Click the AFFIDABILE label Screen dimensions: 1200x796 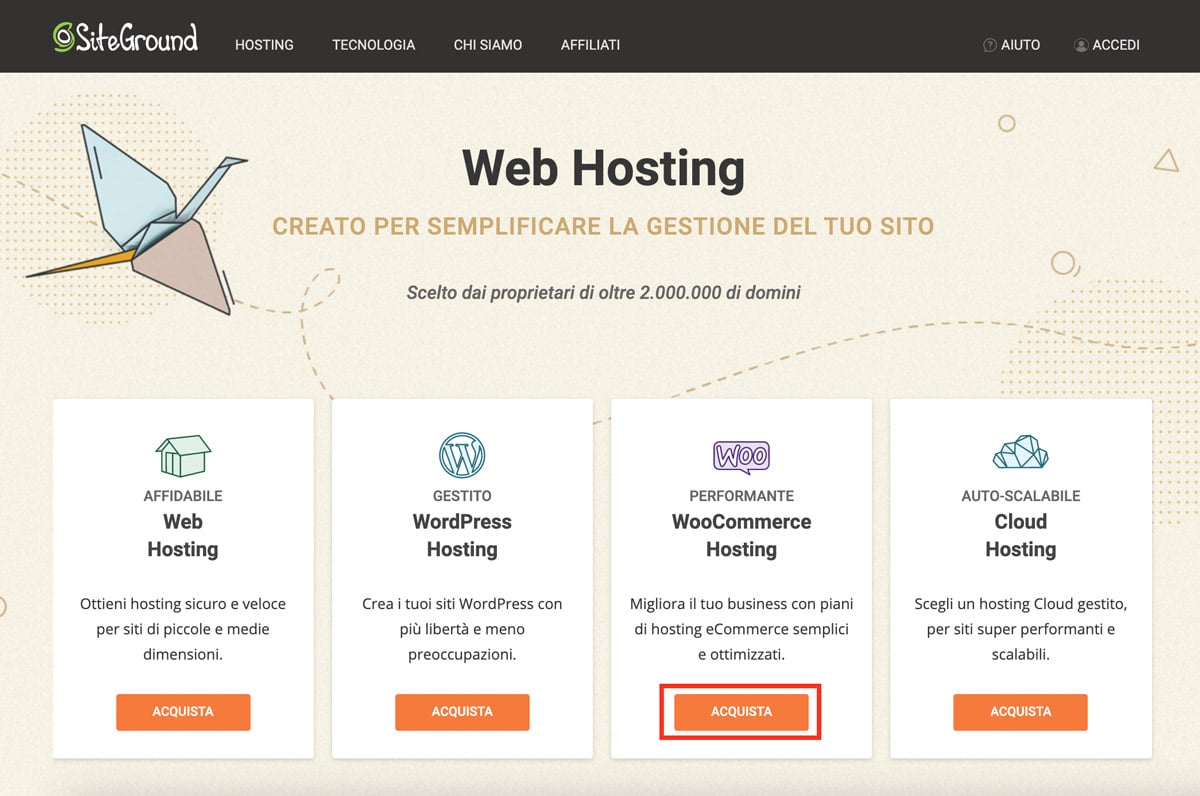click(183, 496)
